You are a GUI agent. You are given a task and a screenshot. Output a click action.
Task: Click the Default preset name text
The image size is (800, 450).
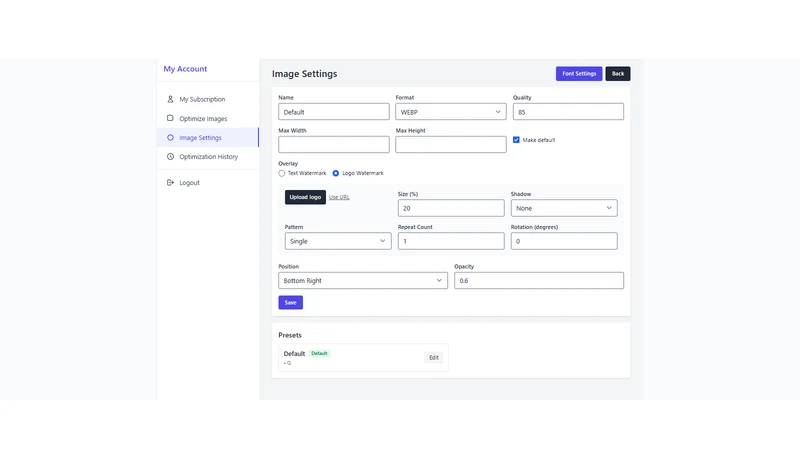point(294,354)
